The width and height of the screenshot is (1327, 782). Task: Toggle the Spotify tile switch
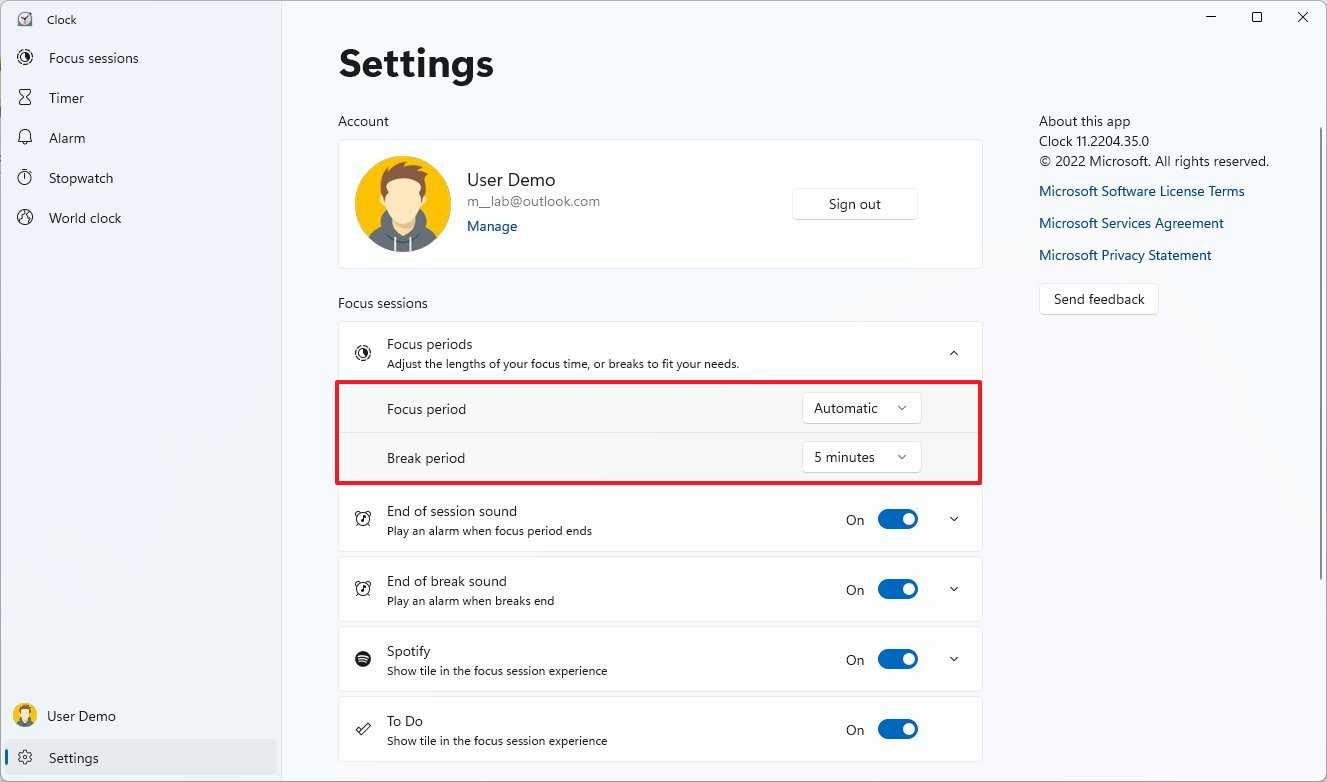click(897, 659)
